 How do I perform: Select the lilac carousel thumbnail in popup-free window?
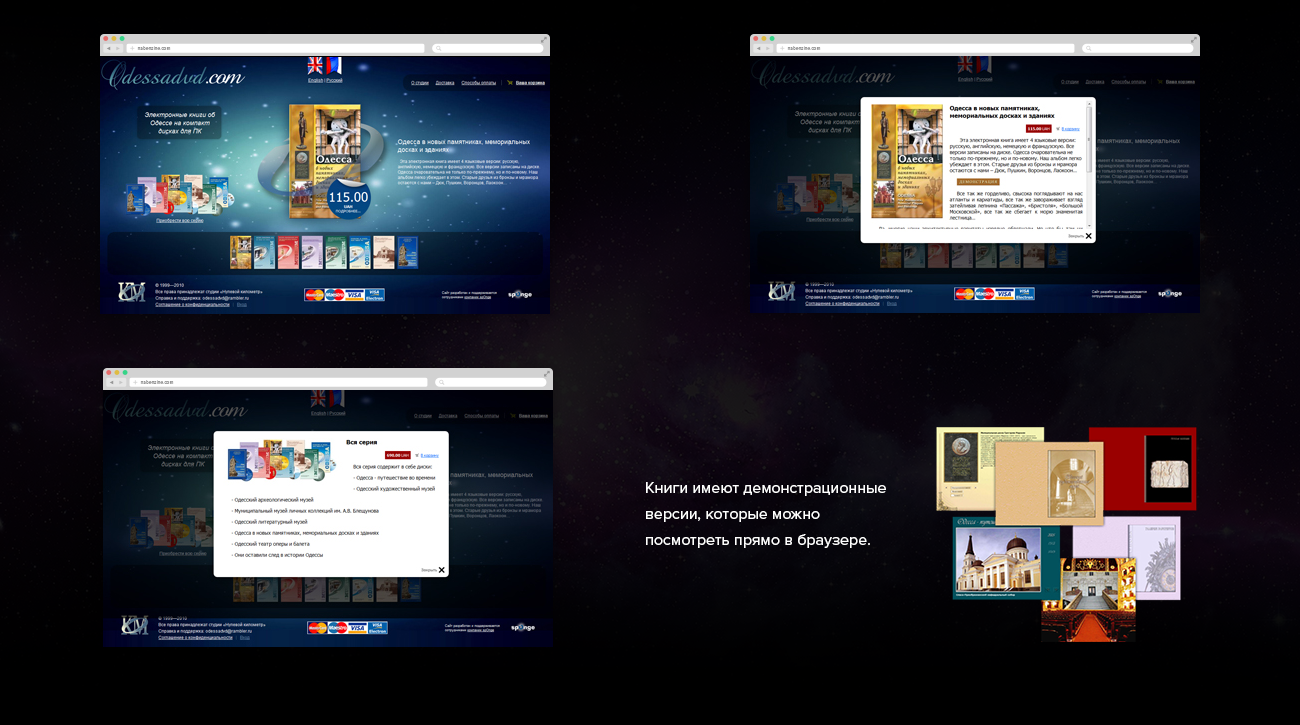click(x=312, y=252)
